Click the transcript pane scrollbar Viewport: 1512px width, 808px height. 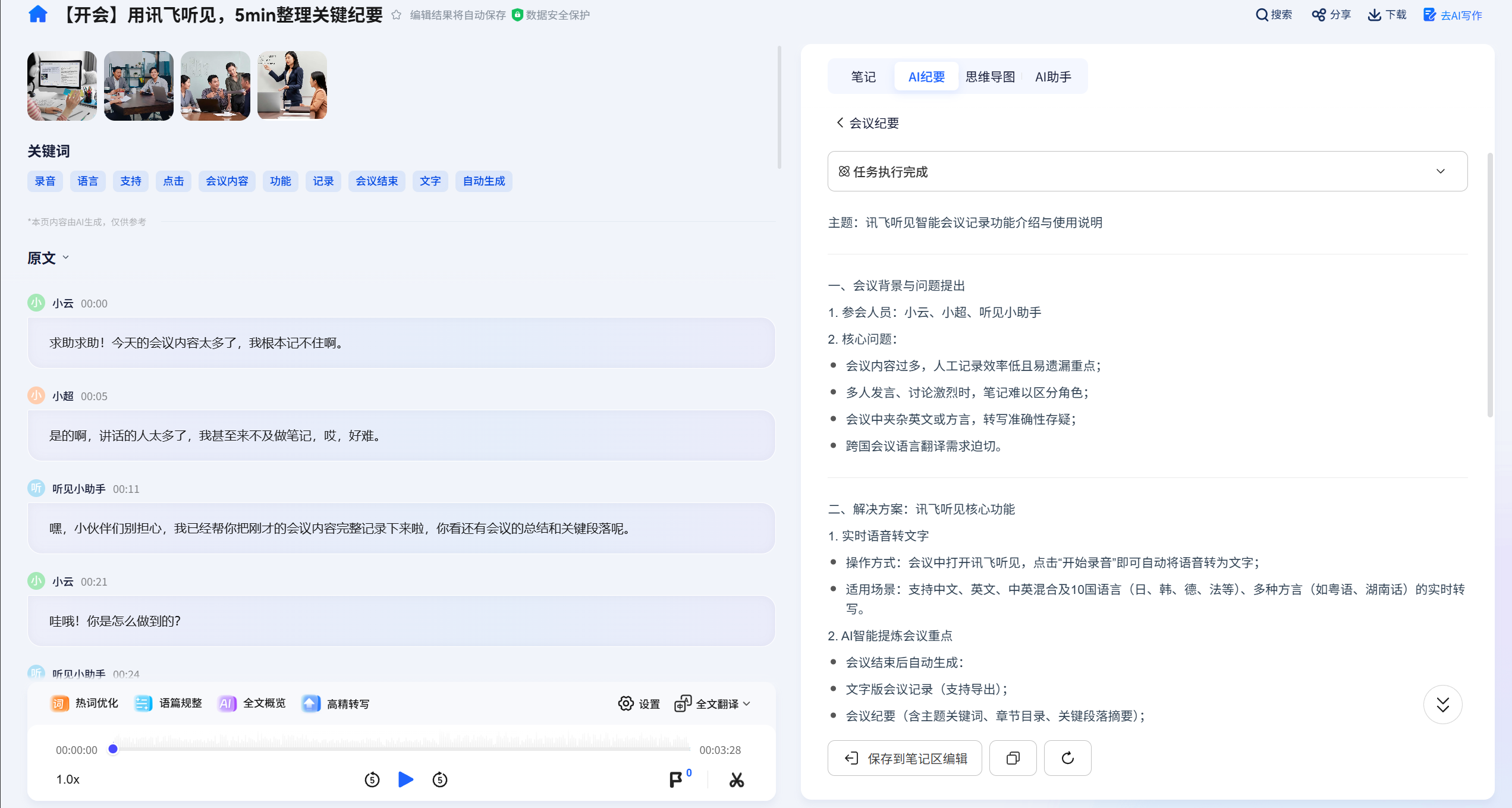[779, 107]
